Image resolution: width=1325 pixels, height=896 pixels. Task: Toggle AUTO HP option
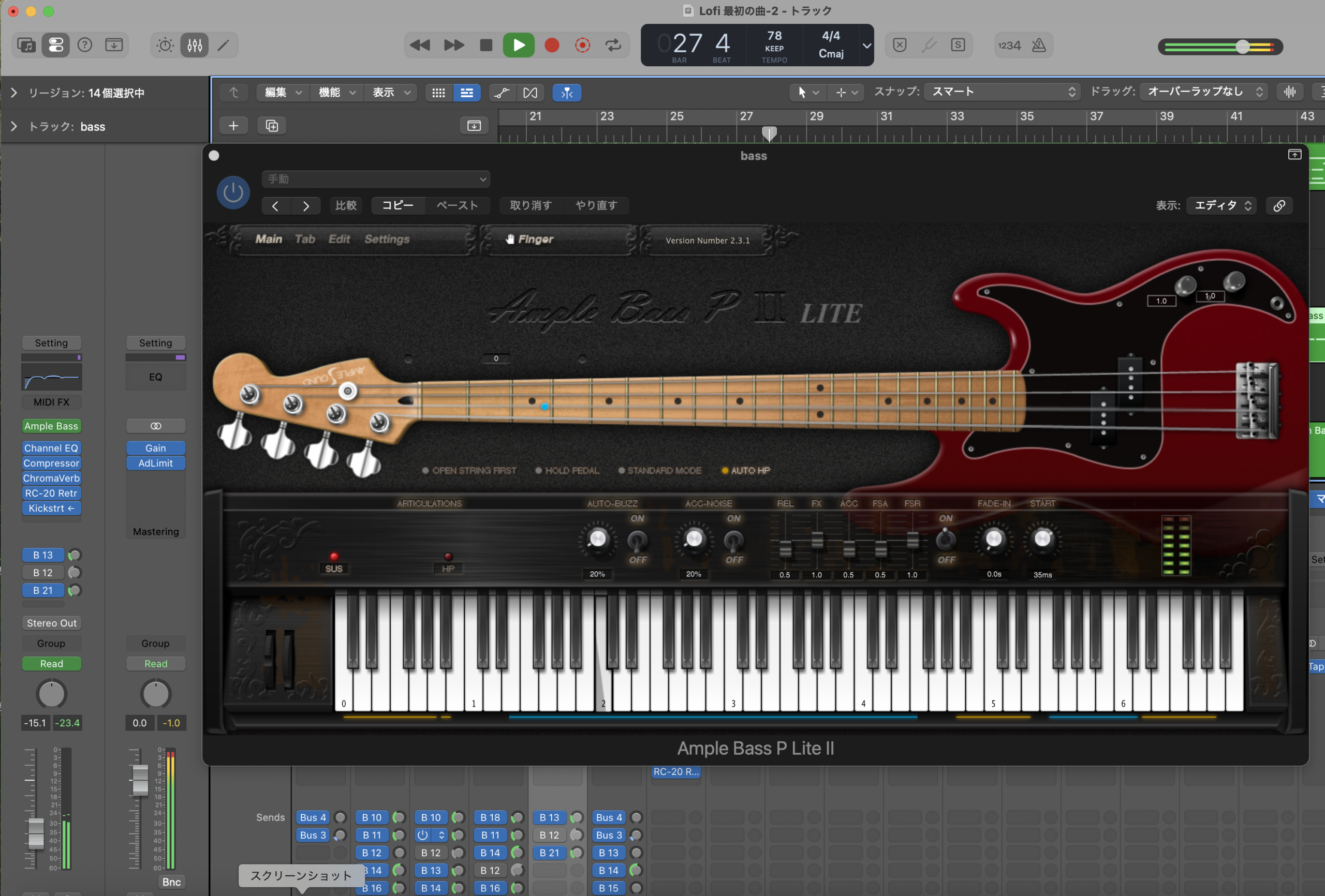746,471
